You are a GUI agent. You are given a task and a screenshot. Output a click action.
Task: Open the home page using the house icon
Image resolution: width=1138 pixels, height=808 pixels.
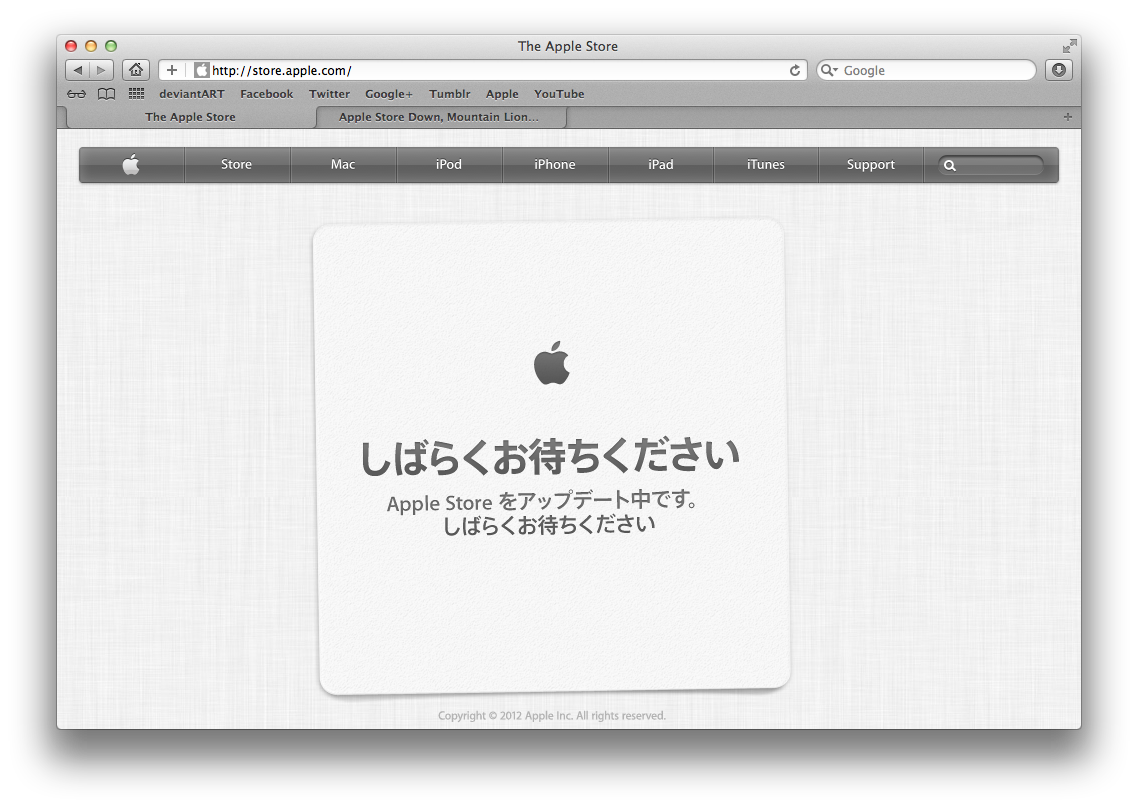136,70
